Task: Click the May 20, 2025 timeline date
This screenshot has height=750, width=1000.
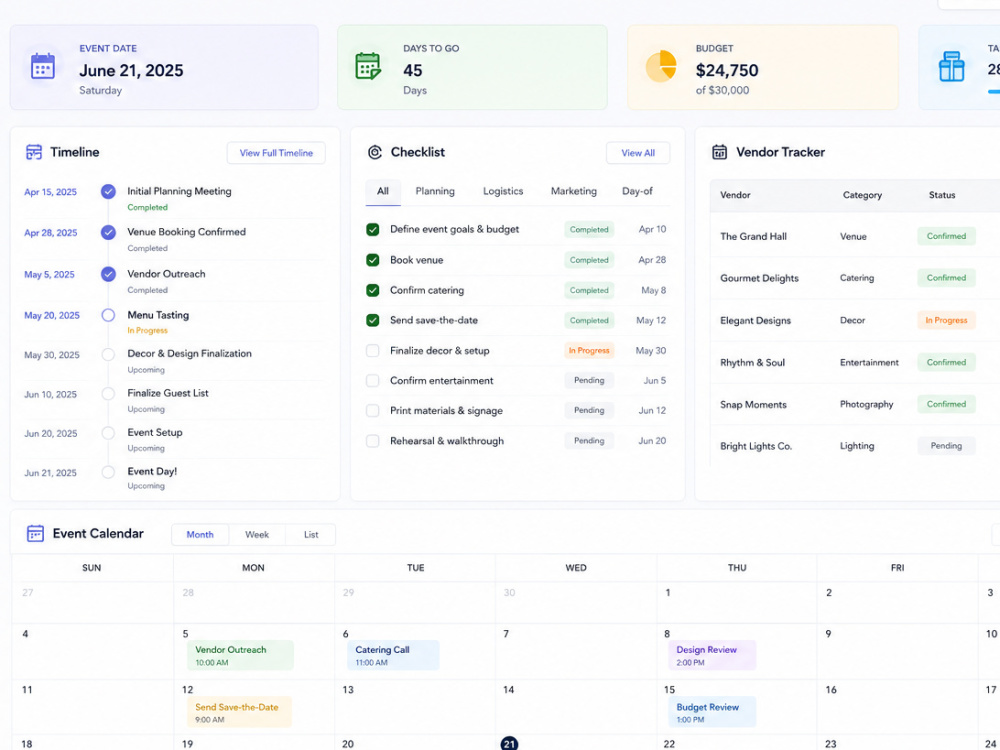Action: (52, 316)
